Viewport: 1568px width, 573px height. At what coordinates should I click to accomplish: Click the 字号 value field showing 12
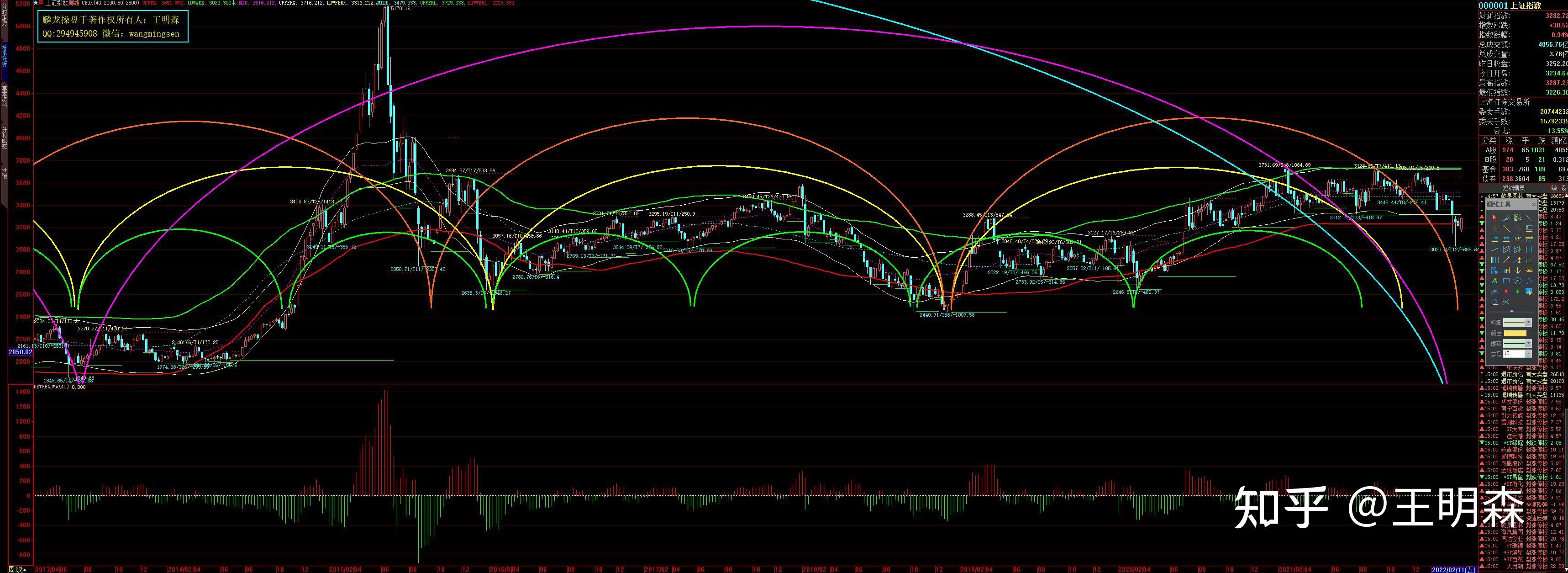[x=1514, y=354]
